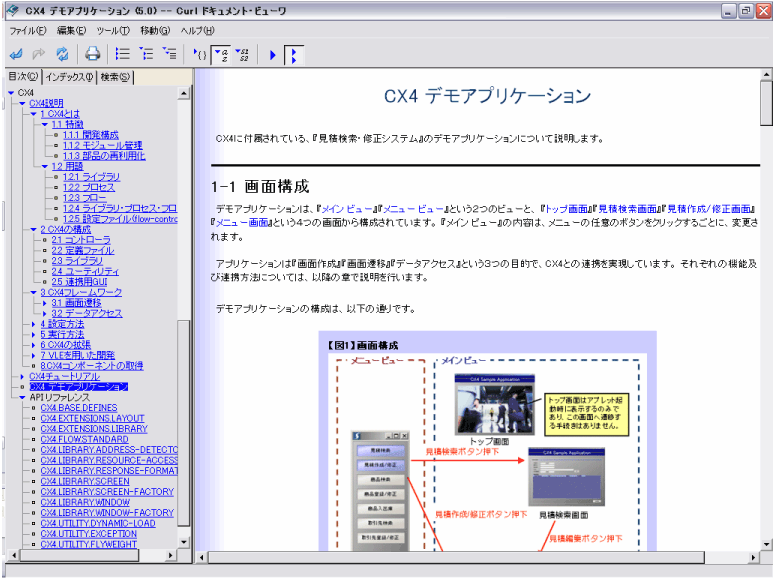Switch to the 目次(C) tab
This screenshot has height=580, width=780.
(x=23, y=77)
